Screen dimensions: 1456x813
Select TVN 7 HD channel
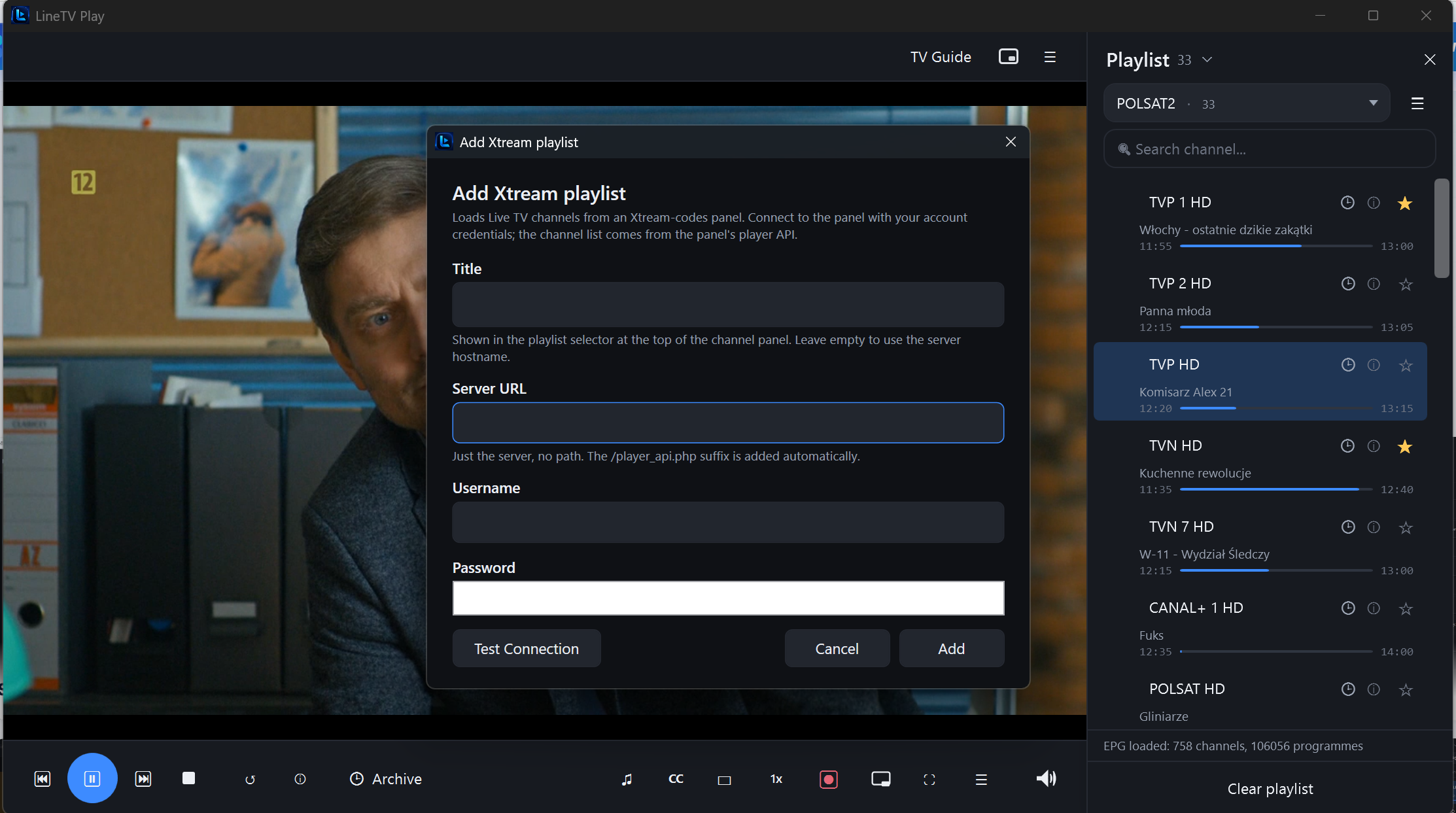[x=1260, y=545]
